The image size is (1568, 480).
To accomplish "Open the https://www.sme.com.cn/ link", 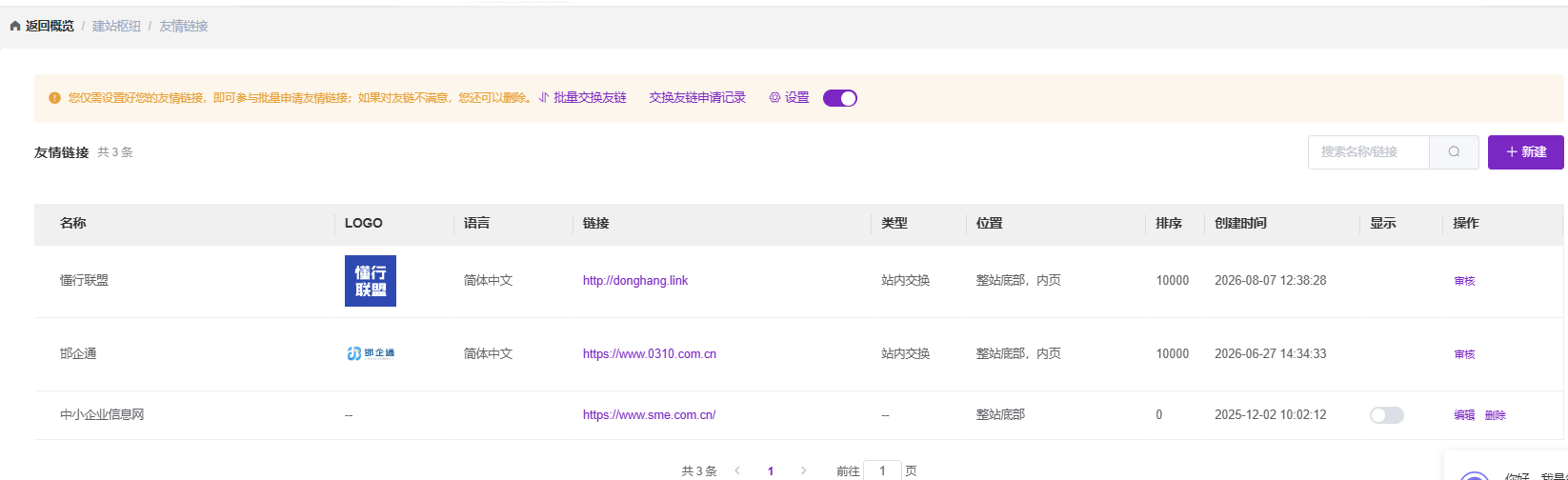I will tap(649, 415).
